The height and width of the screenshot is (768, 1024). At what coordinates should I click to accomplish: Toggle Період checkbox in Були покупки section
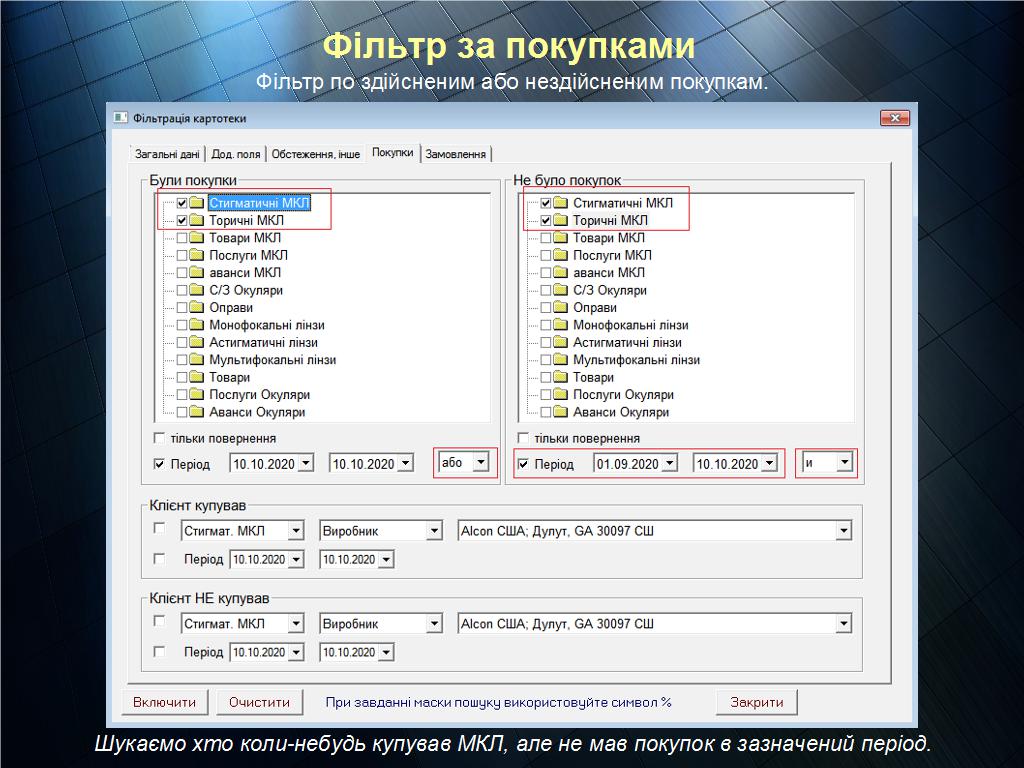[x=159, y=464]
